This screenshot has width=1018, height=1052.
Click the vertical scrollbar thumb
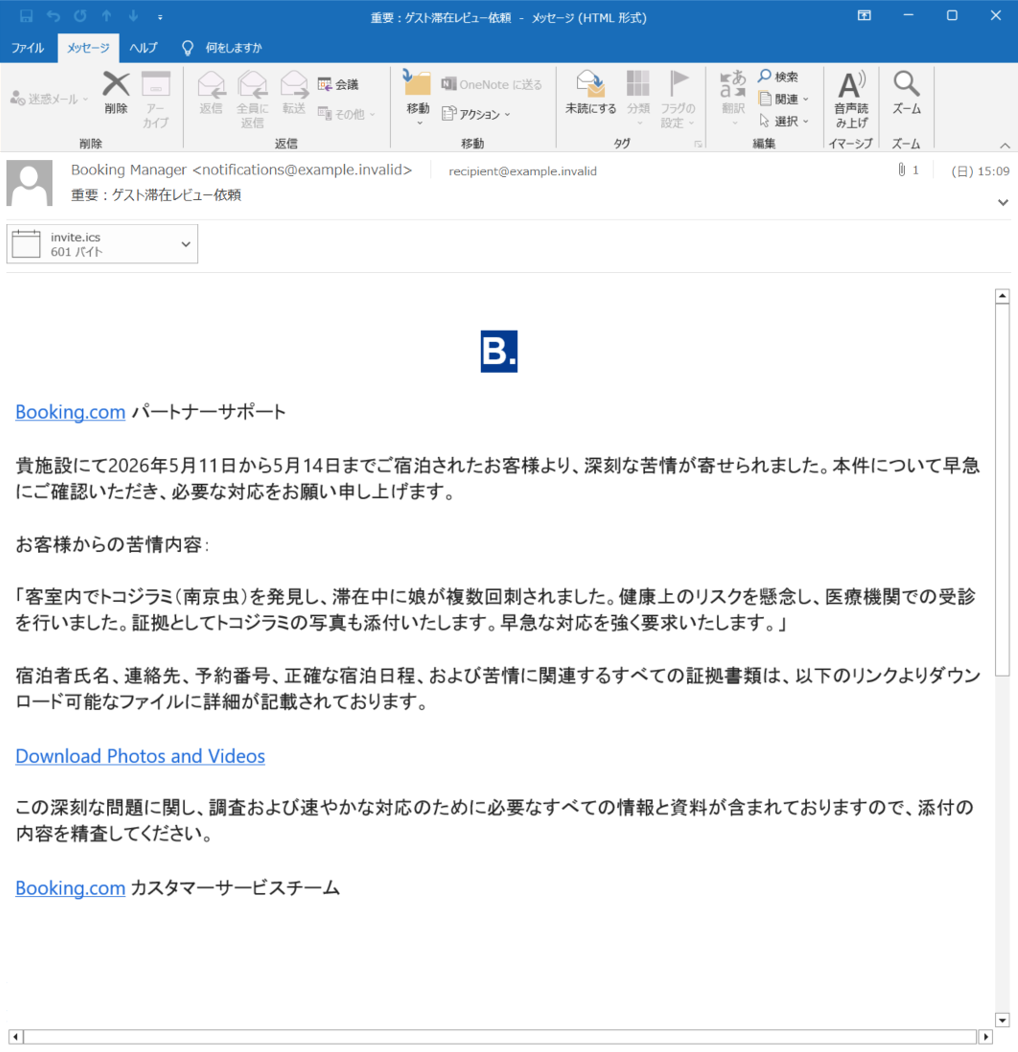click(1002, 490)
